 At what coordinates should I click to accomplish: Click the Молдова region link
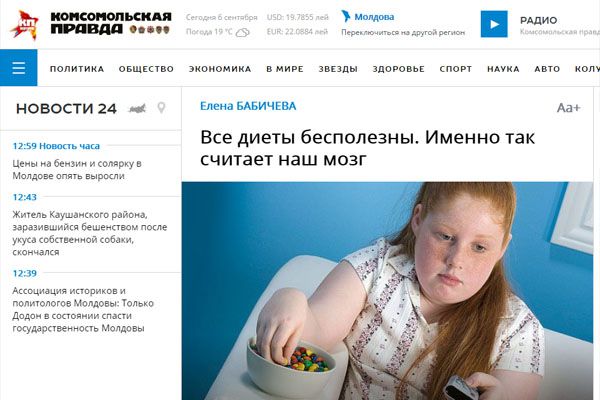tap(374, 17)
